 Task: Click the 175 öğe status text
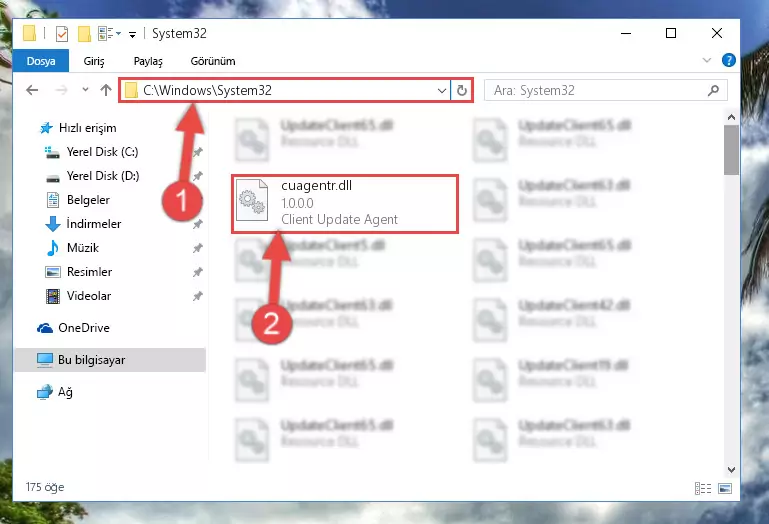tap(45, 487)
